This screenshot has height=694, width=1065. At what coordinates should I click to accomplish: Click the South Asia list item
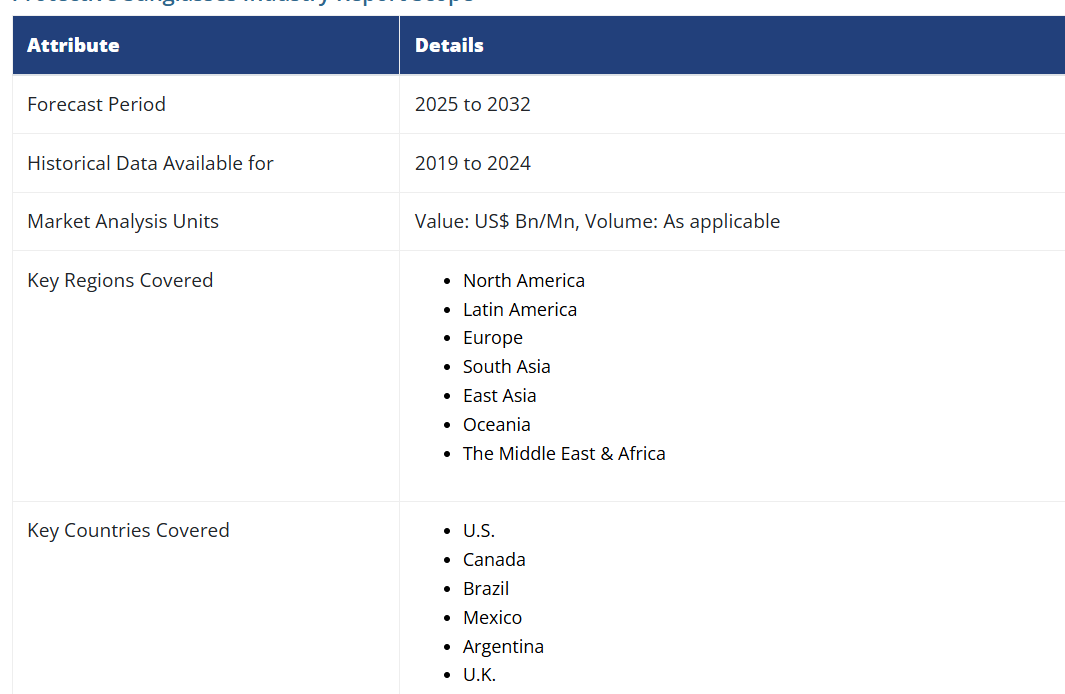[506, 367]
